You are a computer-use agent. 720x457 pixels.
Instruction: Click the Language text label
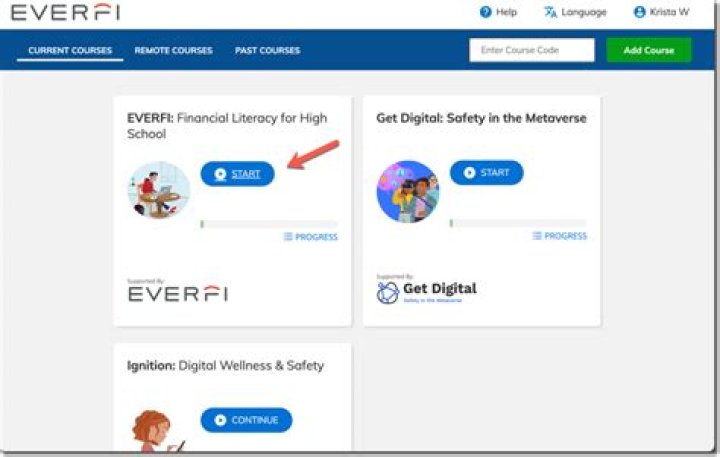[584, 12]
